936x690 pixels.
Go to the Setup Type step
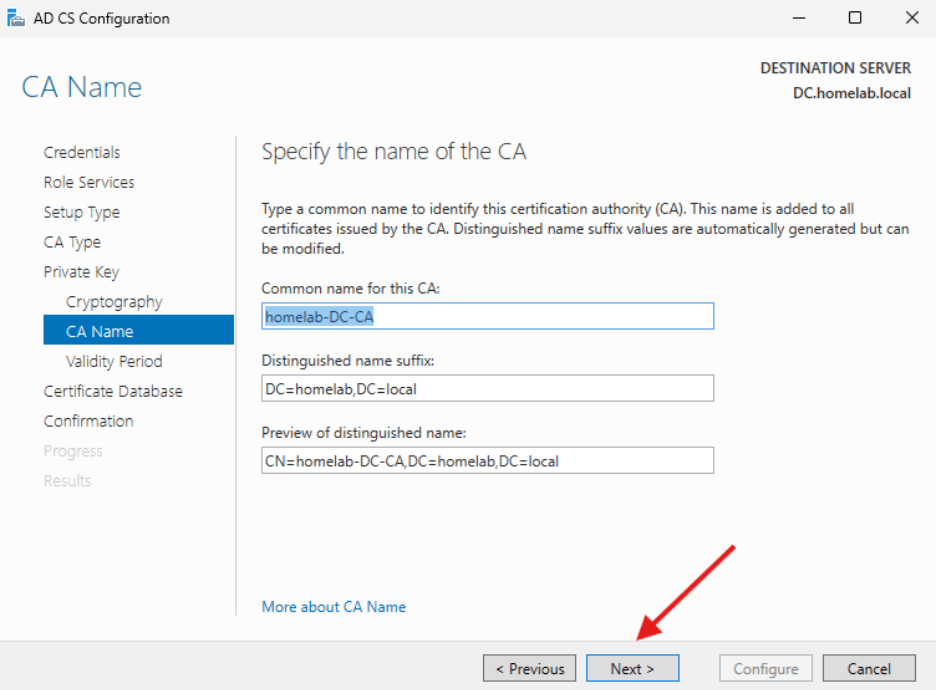click(81, 212)
